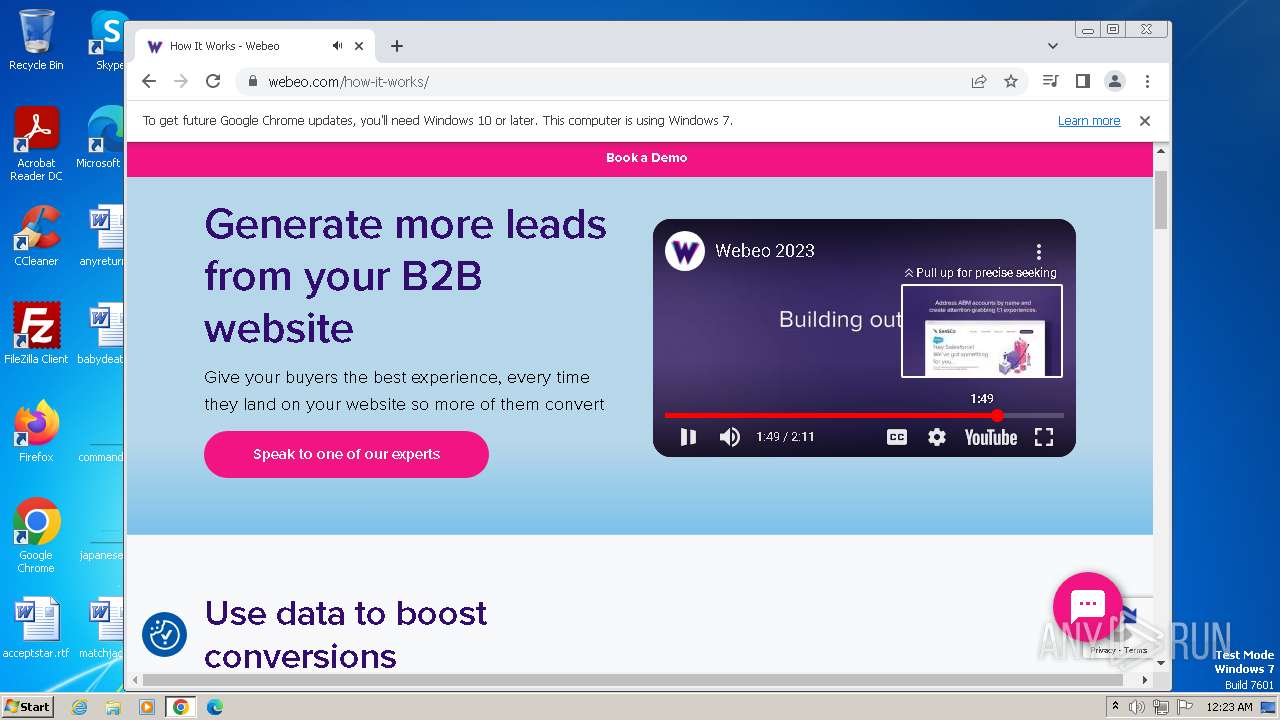Open Microsoft Edge from the taskbar
This screenshot has height=720, width=1280.
214,707
